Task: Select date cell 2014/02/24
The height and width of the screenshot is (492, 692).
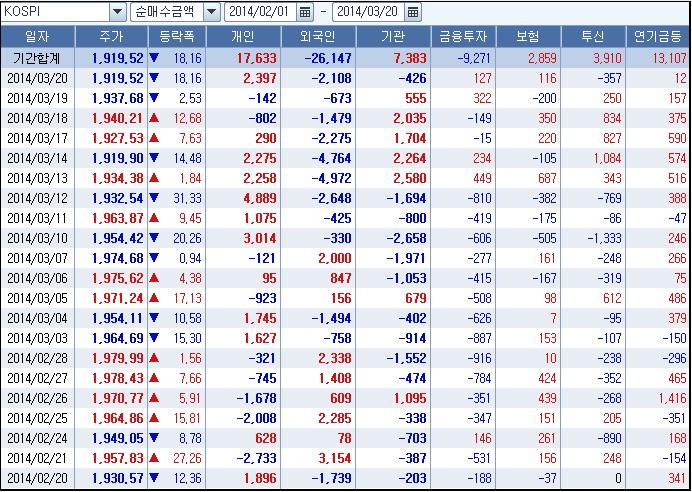Action: [38, 438]
